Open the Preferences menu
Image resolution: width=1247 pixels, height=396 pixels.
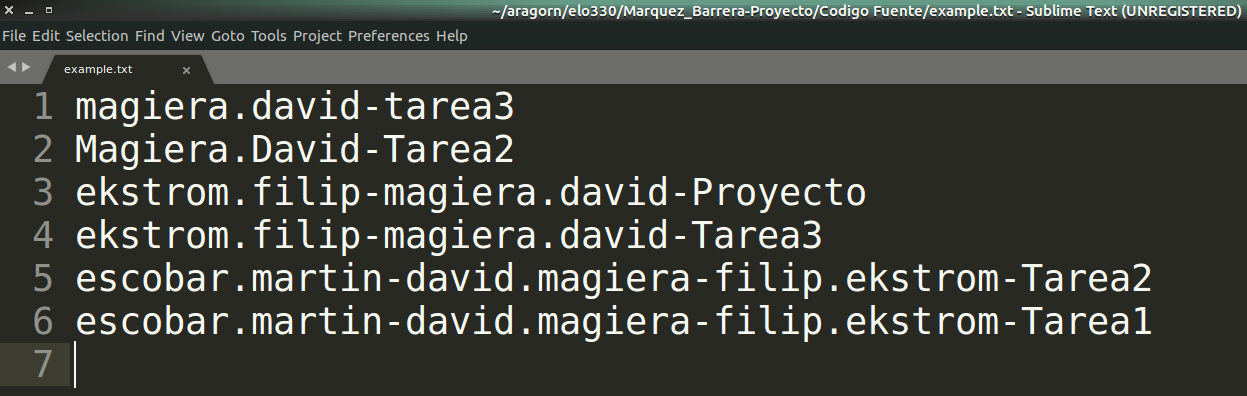[389, 36]
